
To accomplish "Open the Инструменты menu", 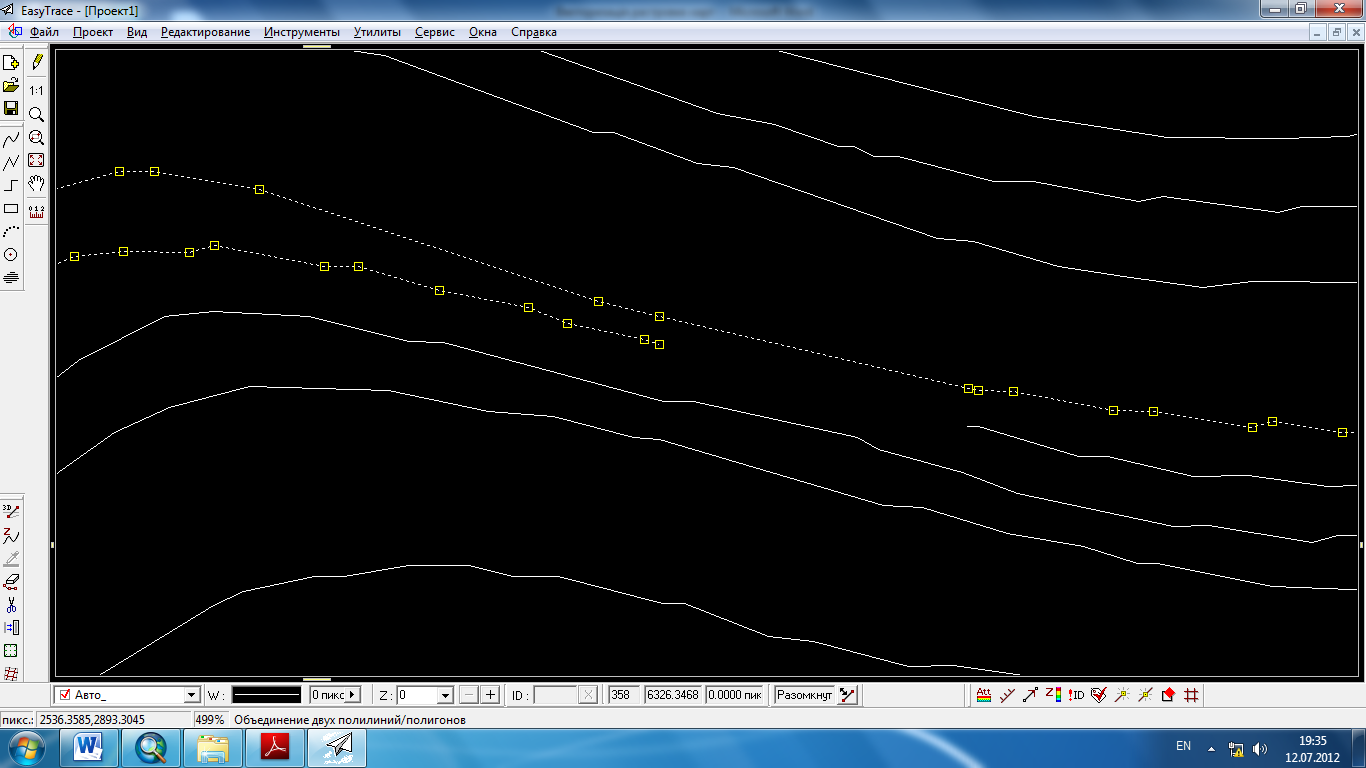I will coord(302,32).
